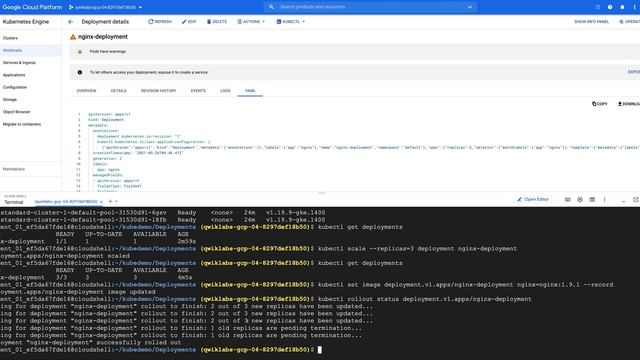640x360 pixels.
Task: Switch to the Logs tab
Action: (x=225, y=91)
